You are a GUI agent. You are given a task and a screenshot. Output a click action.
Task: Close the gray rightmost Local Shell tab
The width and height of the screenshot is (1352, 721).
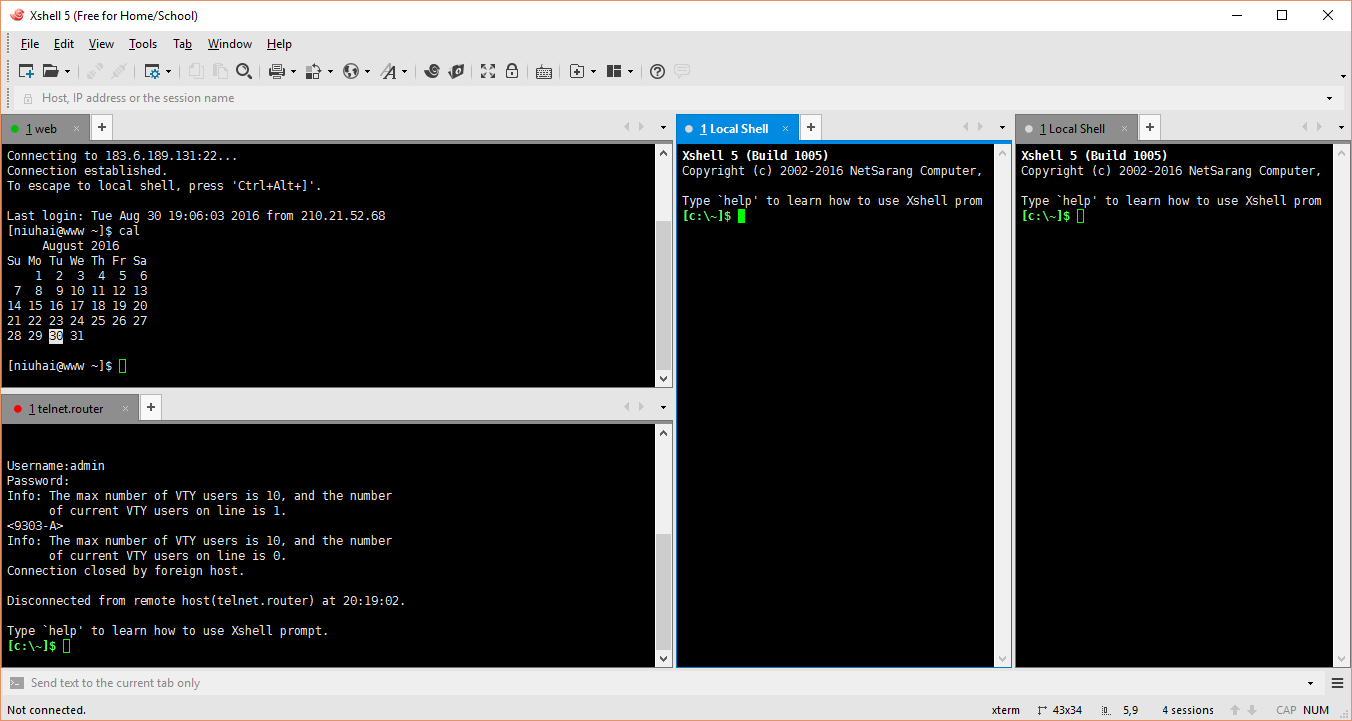click(1124, 128)
